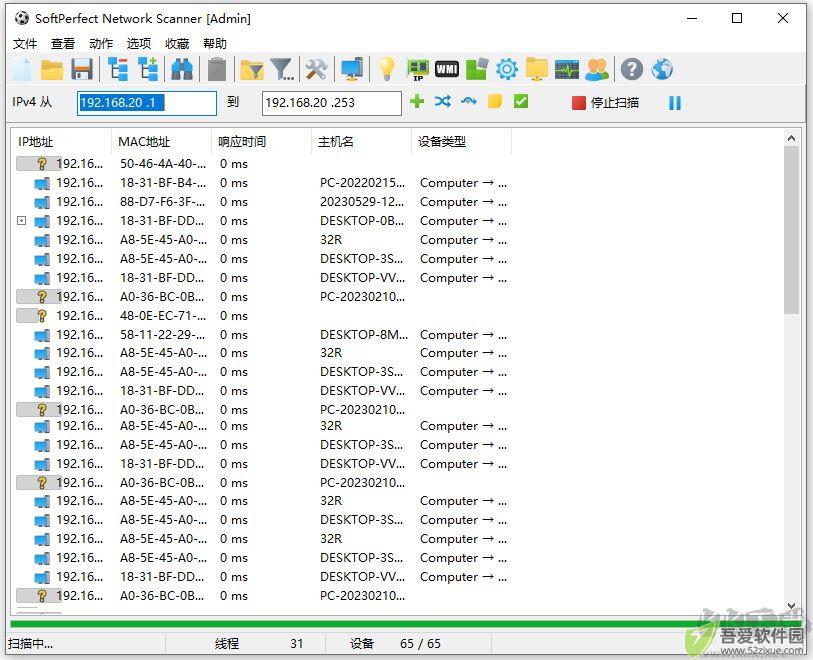
Task: Open help with the question mark icon
Action: click(632, 69)
